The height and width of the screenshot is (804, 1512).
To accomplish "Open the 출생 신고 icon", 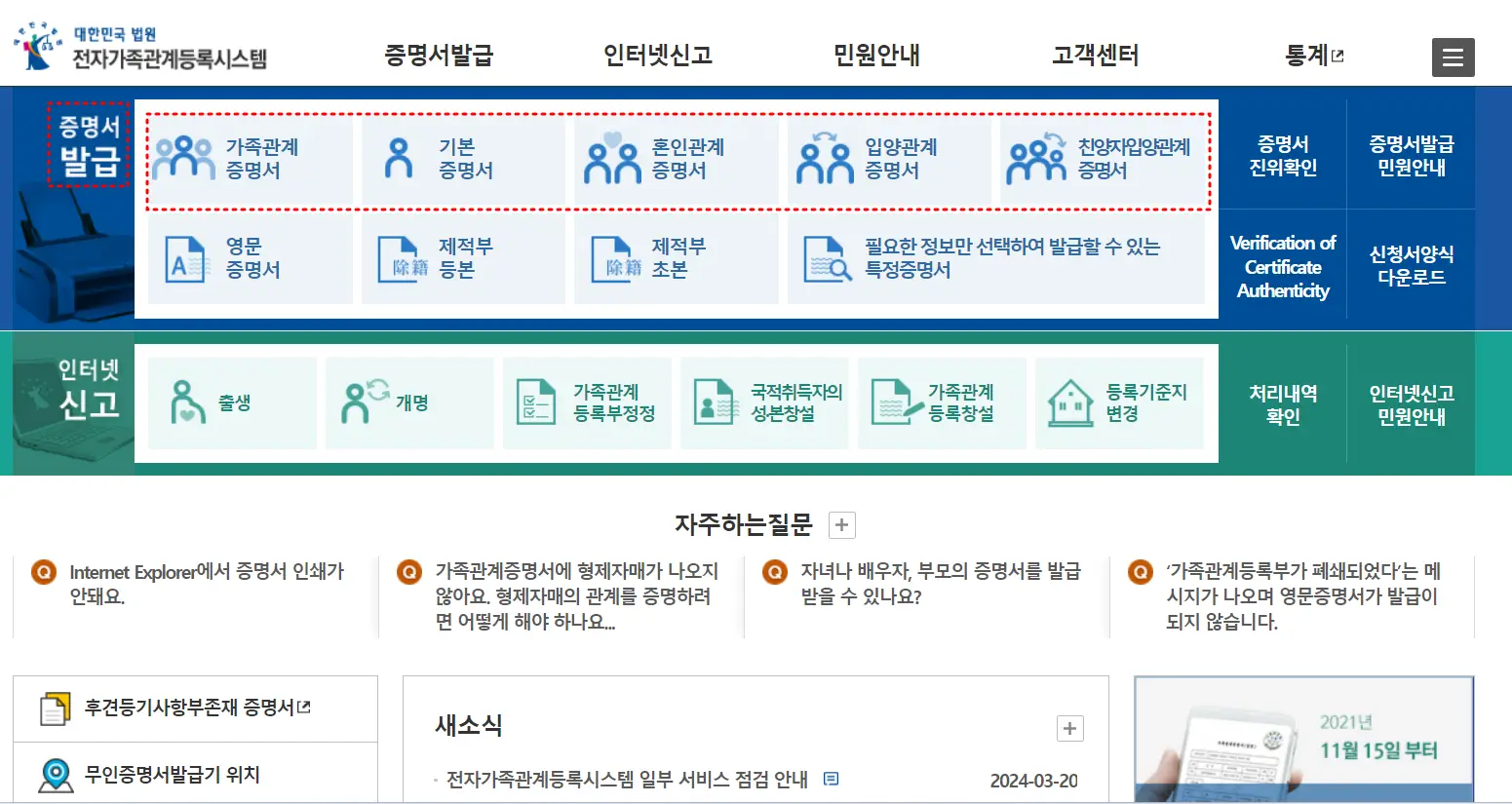I will [x=232, y=402].
